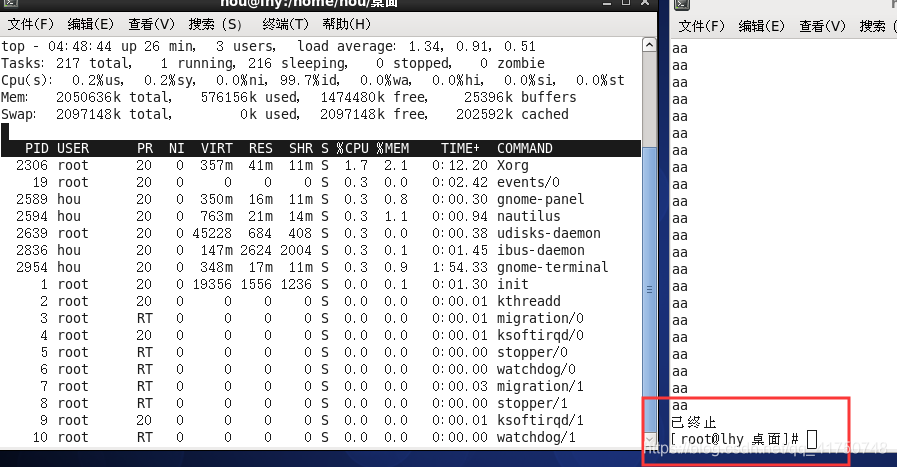
Task: Close the top terminal window
Action: click(645, 3)
